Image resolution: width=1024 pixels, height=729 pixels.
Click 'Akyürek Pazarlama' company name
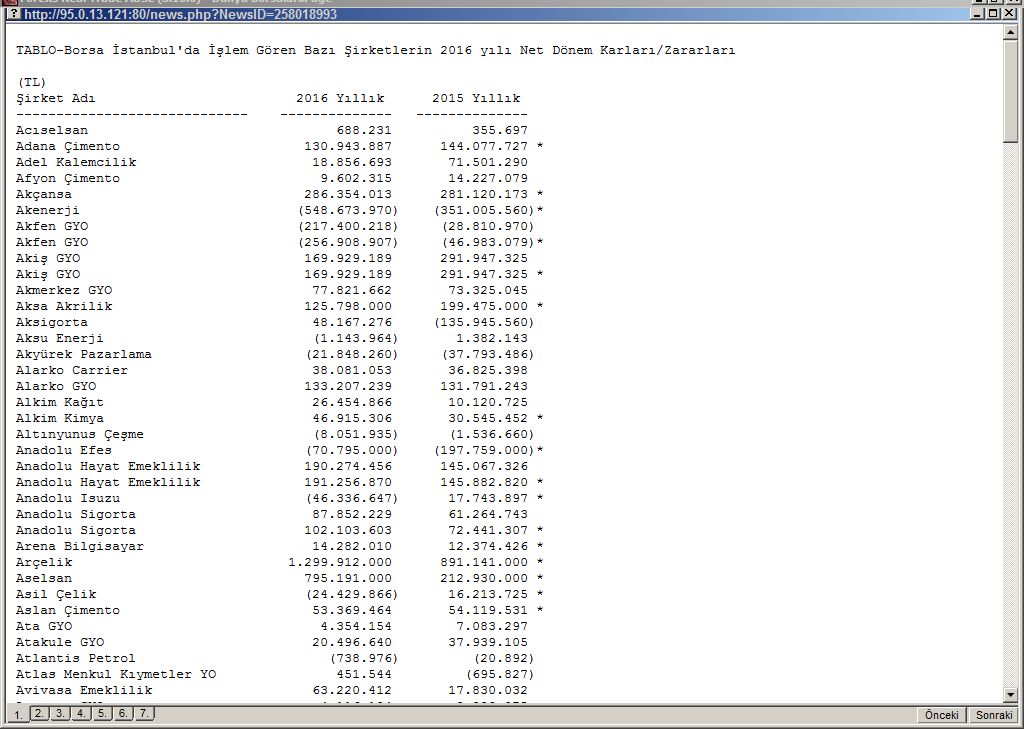[x=84, y=354]
